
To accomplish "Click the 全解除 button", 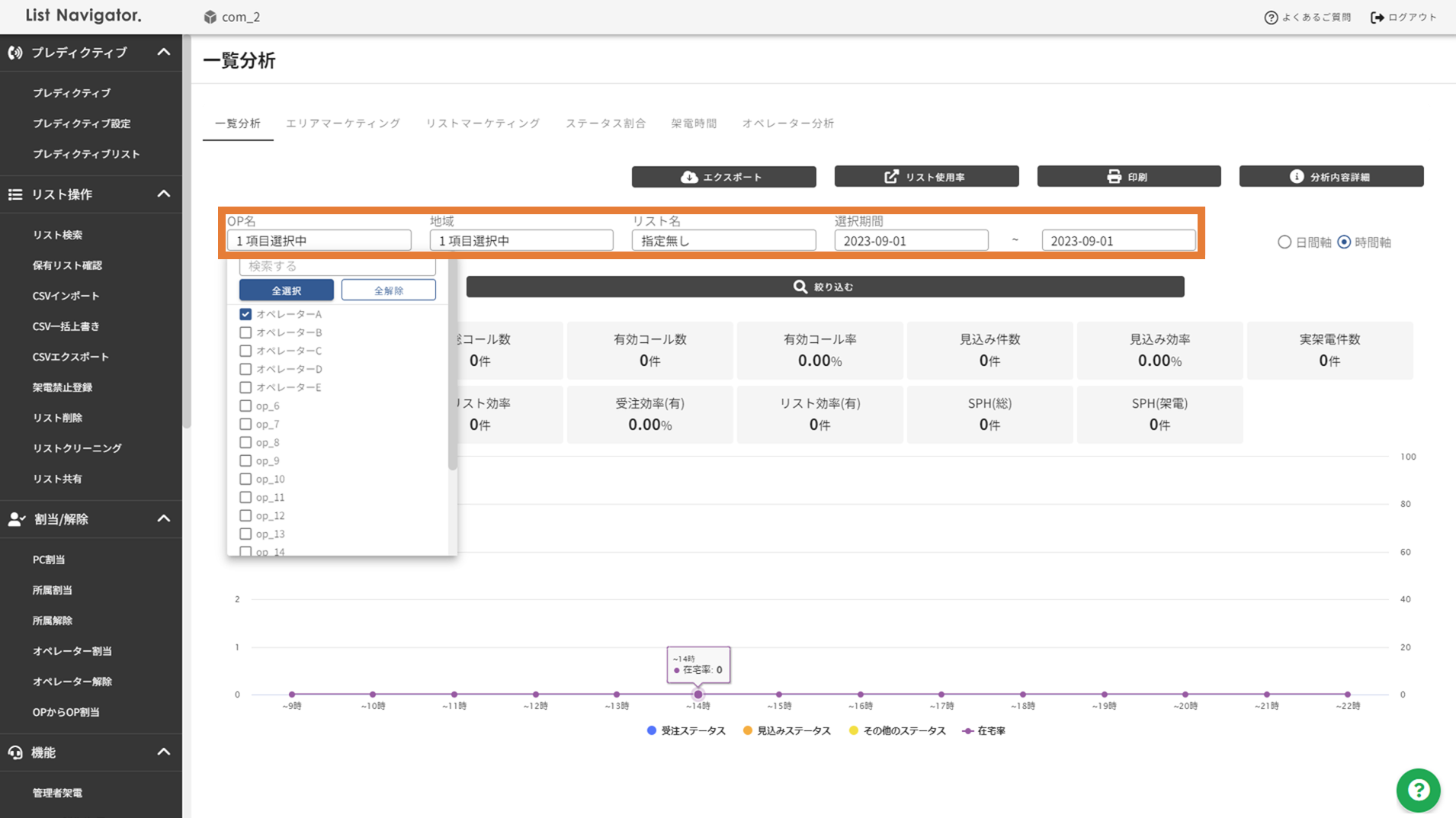I will pos(388,290).
